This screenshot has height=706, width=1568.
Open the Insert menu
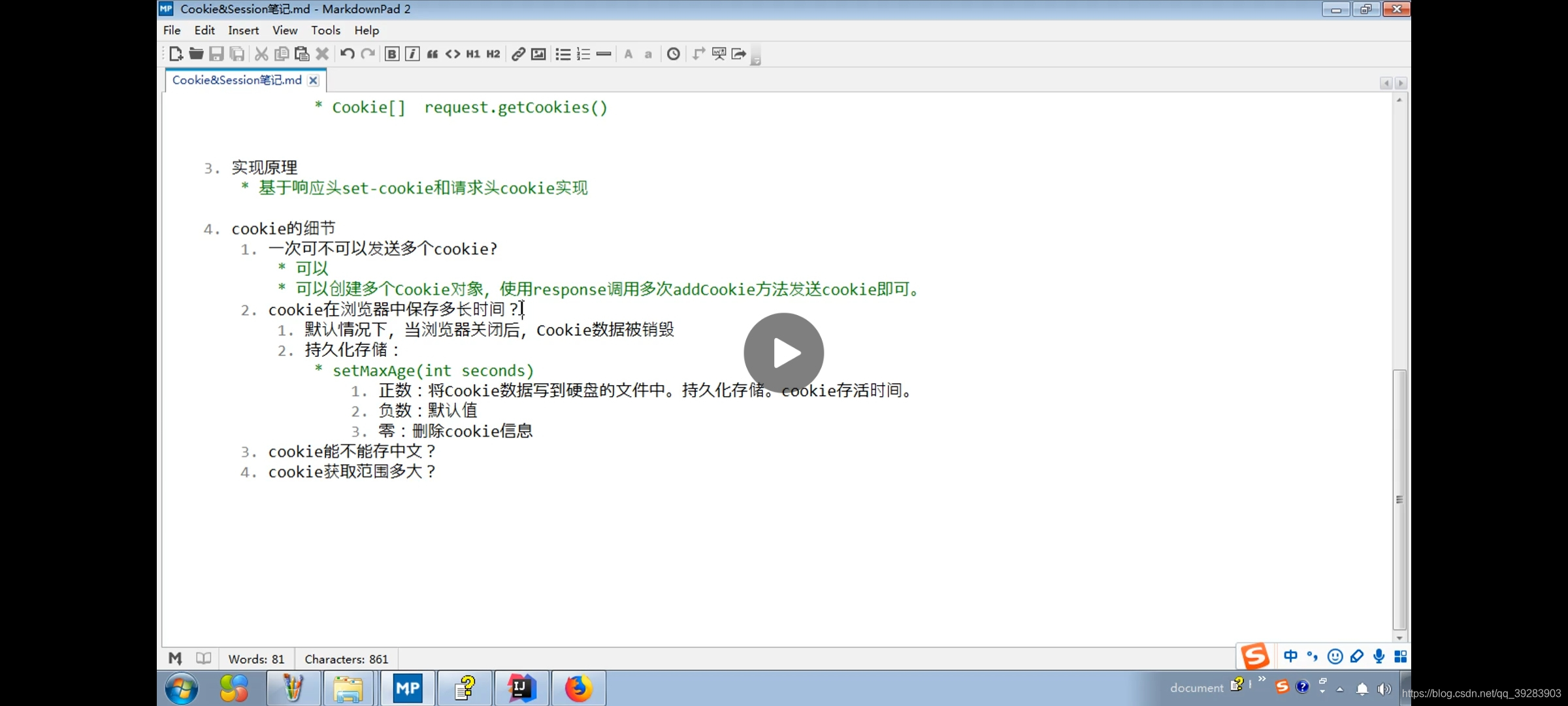pos(243,30)
